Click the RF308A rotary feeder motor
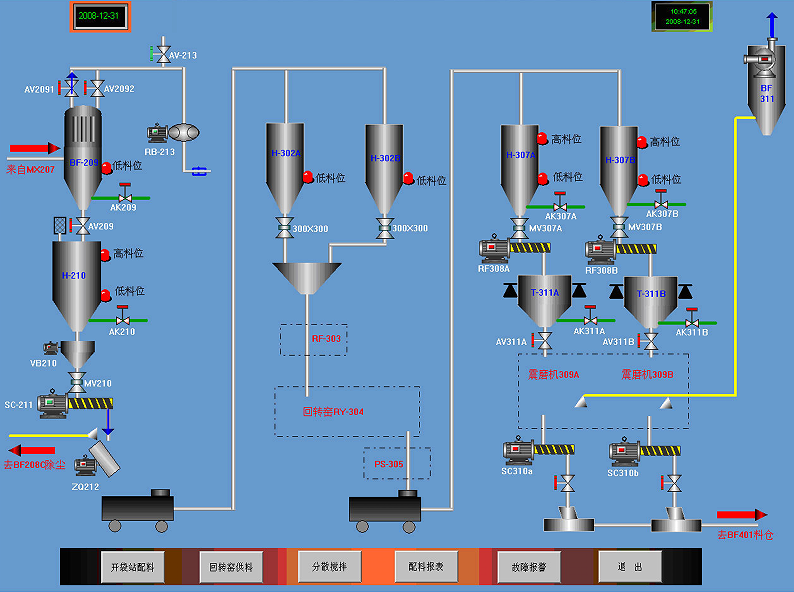 pos(494,248)
